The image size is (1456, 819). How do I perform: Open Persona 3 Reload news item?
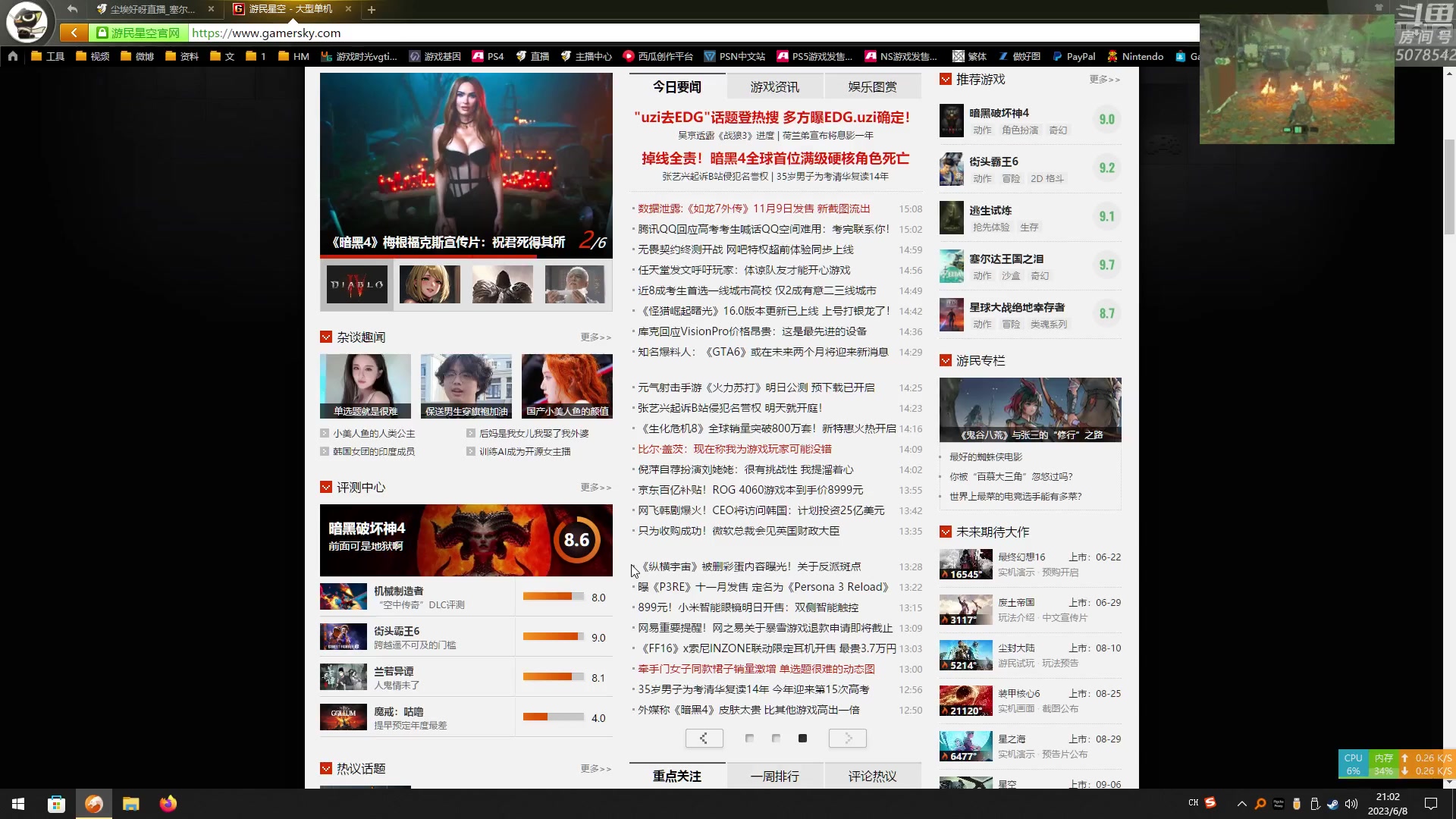coord(764,587)
